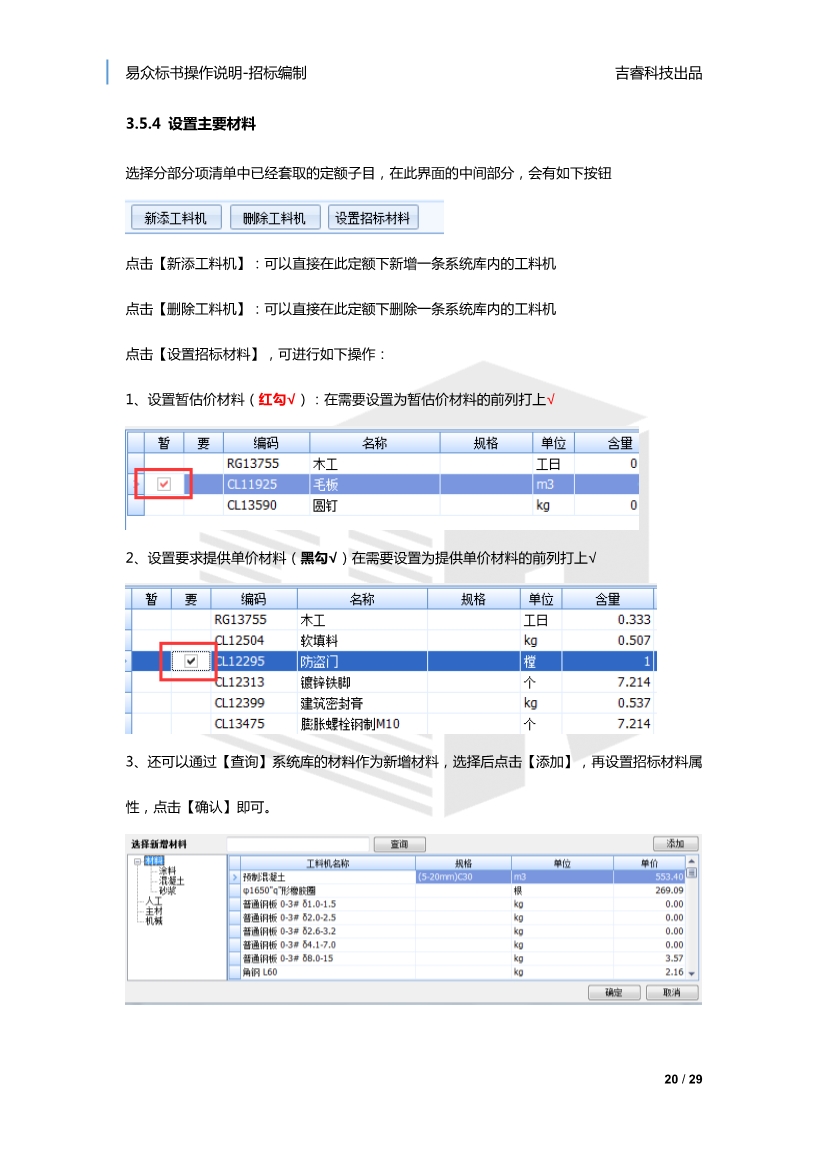Click the 取消 cancel button

coord(672,992)
